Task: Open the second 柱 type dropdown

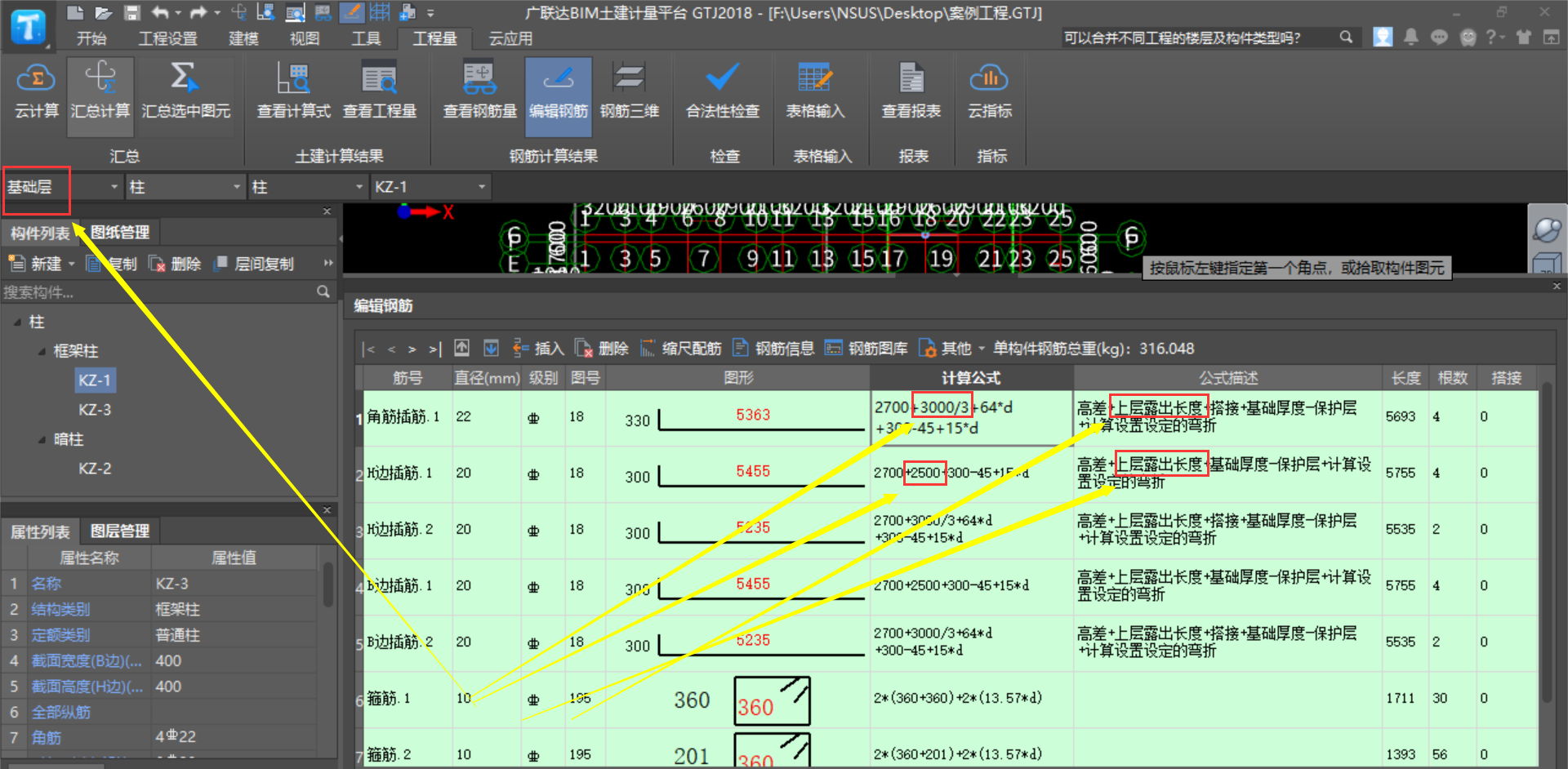Action: tap(359, 187)
